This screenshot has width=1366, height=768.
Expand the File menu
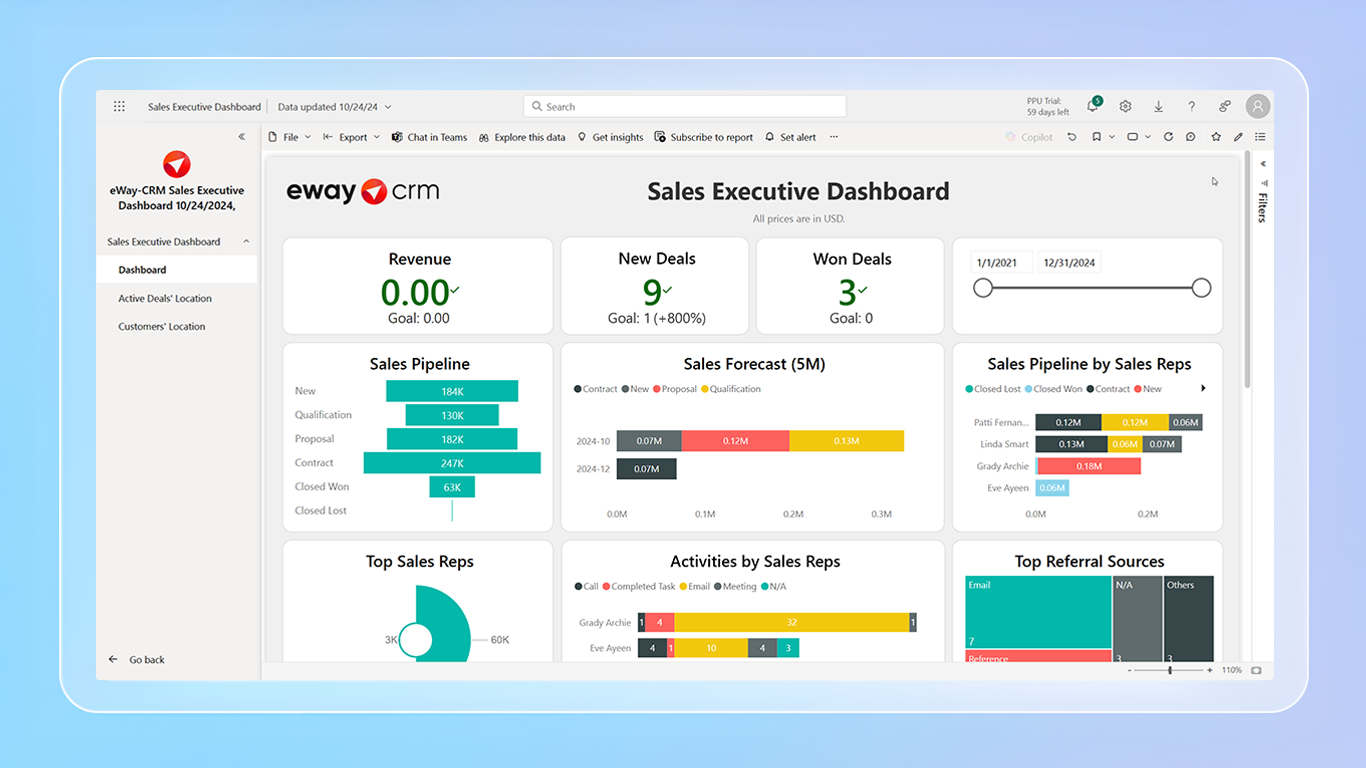(289, 137)
